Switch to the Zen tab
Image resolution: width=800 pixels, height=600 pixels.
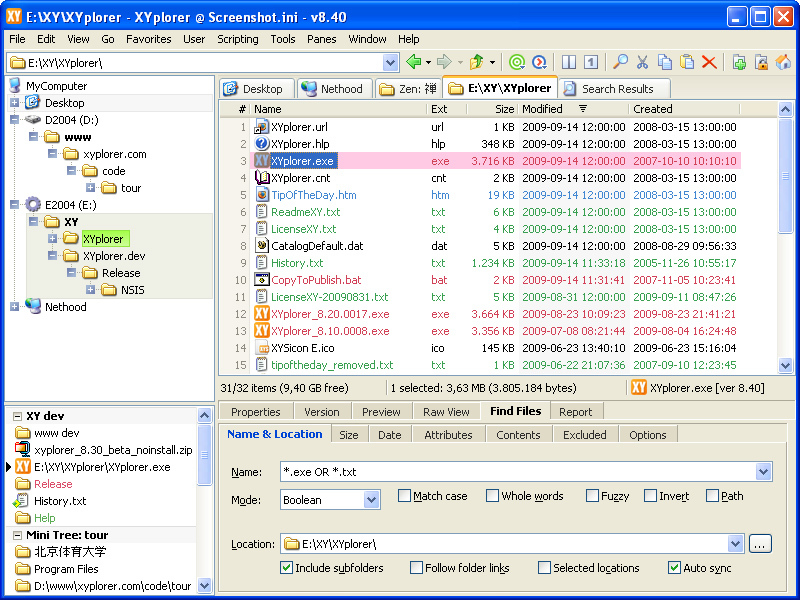tap(409, 89)
